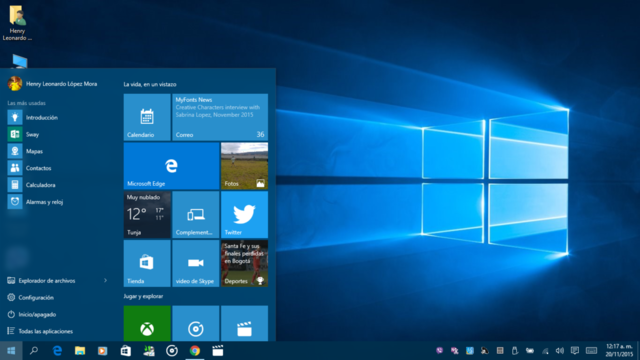
Task: Click the Viber tray icon
Action: click(440, 351)
